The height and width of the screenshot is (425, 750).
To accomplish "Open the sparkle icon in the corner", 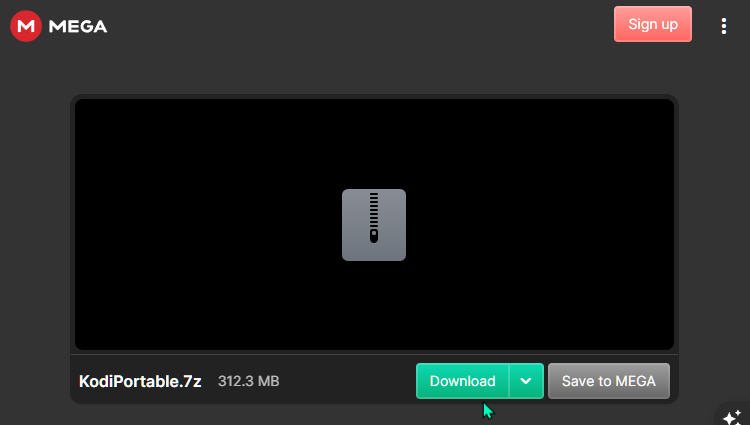I will [x=732, y=417].
